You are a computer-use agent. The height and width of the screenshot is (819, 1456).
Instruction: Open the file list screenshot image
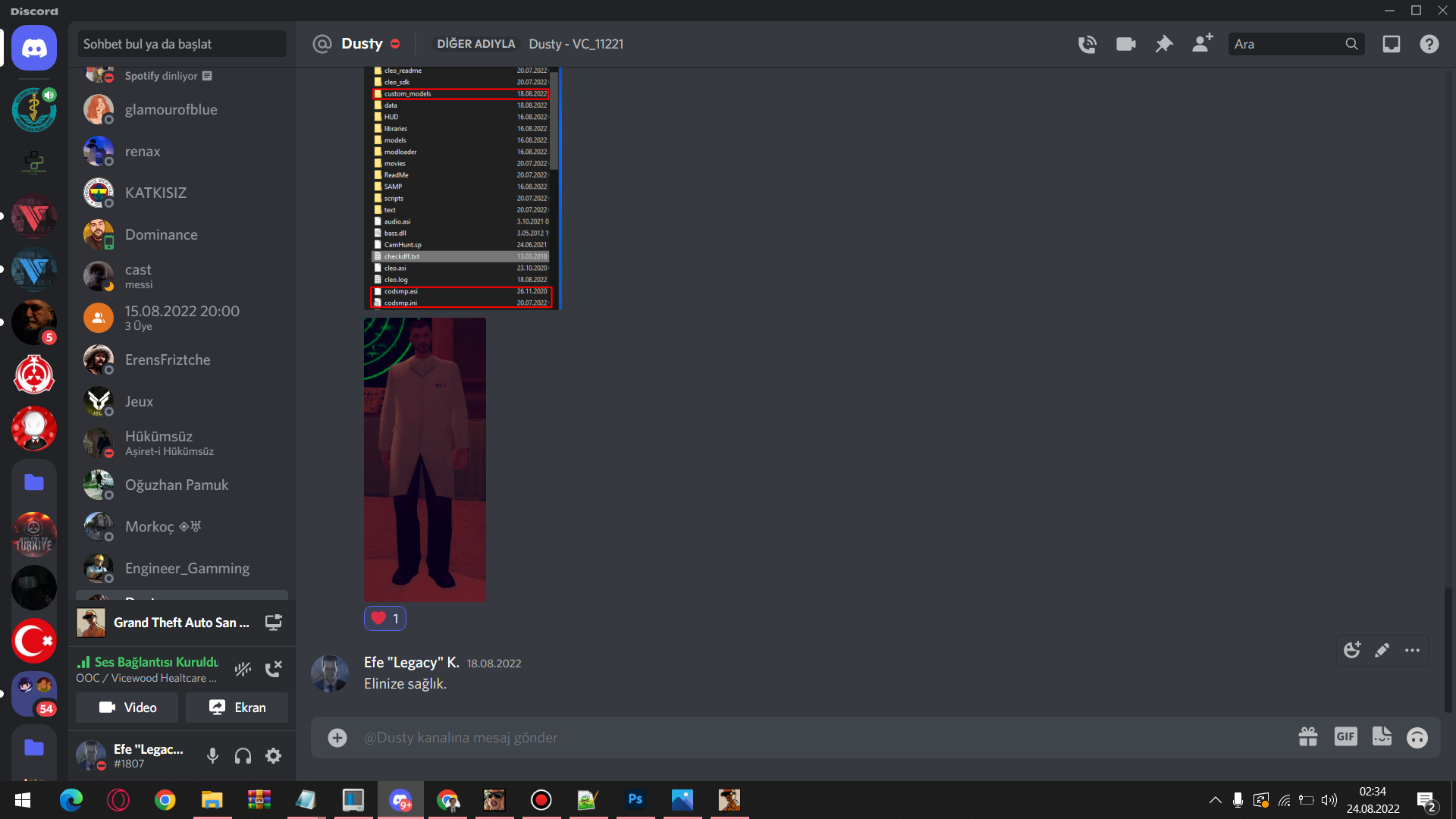(x=462, y=188)
